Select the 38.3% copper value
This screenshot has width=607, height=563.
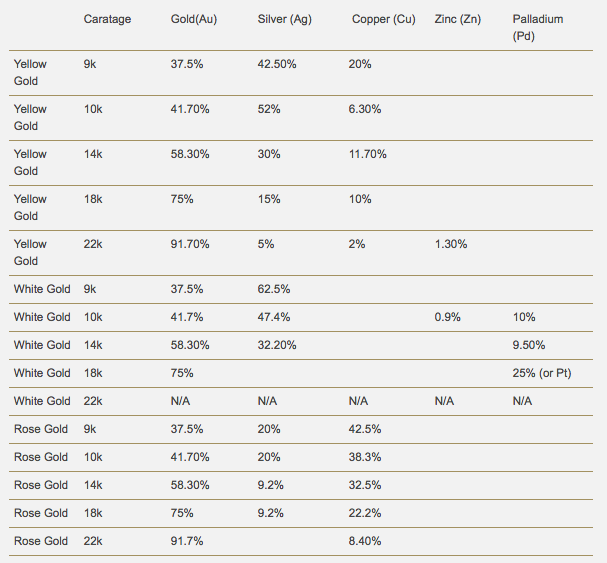click(365, 457)
